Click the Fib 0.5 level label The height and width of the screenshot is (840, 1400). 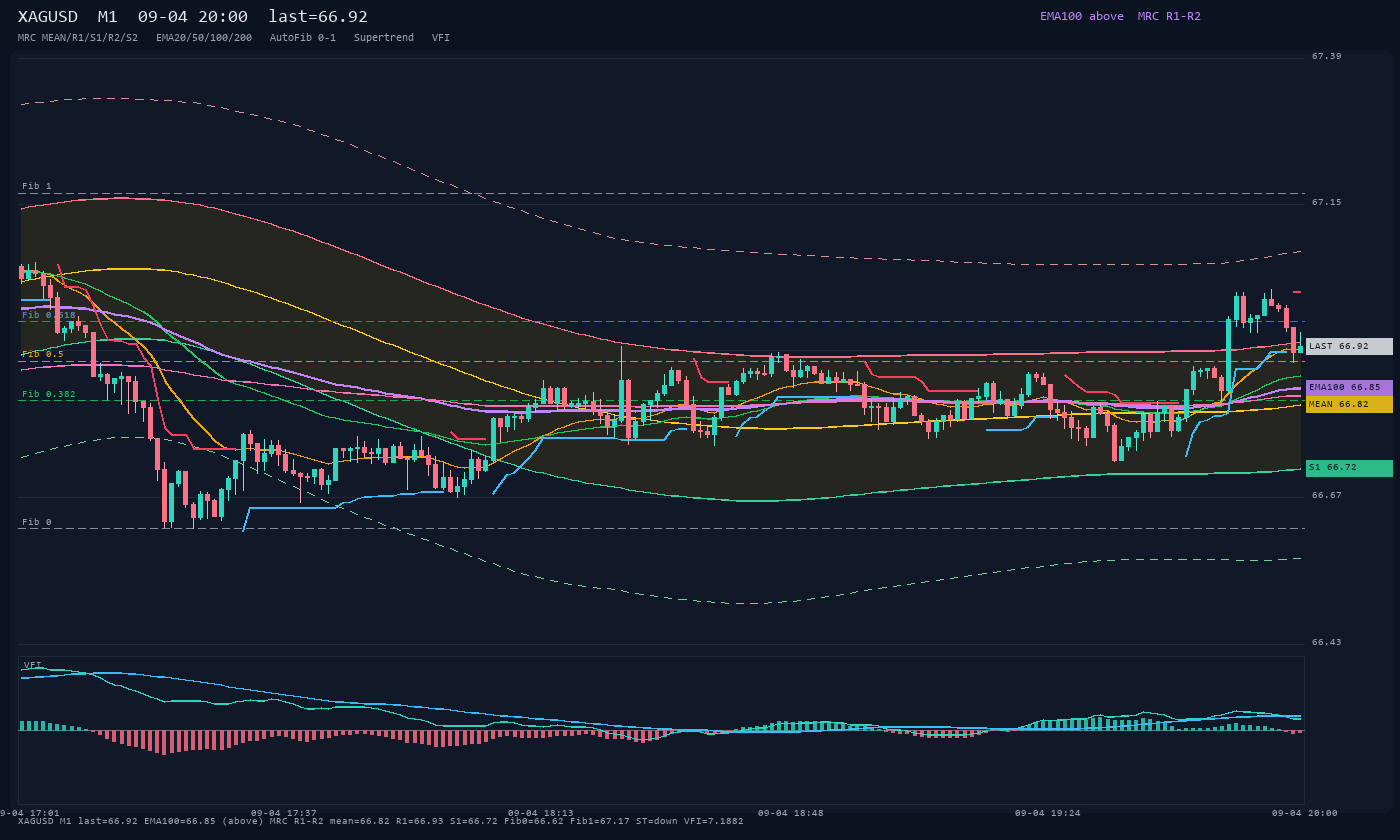click(43, 354)
